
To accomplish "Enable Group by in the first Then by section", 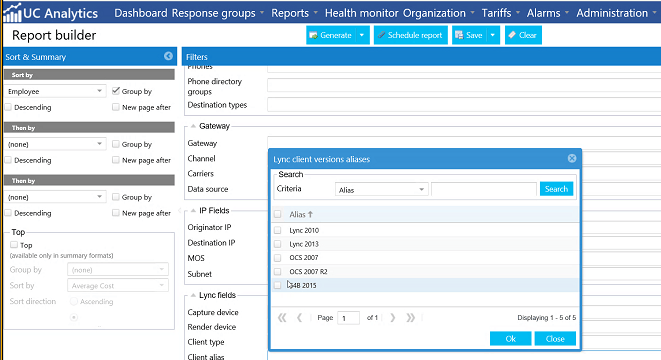I will coord(116,144).
